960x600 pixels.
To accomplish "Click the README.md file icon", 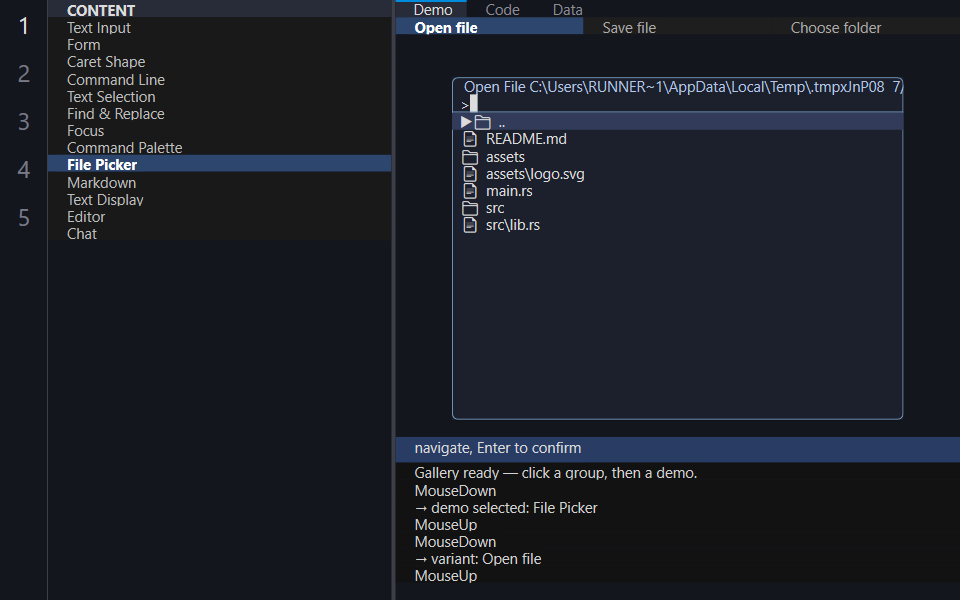I will [x=470, y=140].
